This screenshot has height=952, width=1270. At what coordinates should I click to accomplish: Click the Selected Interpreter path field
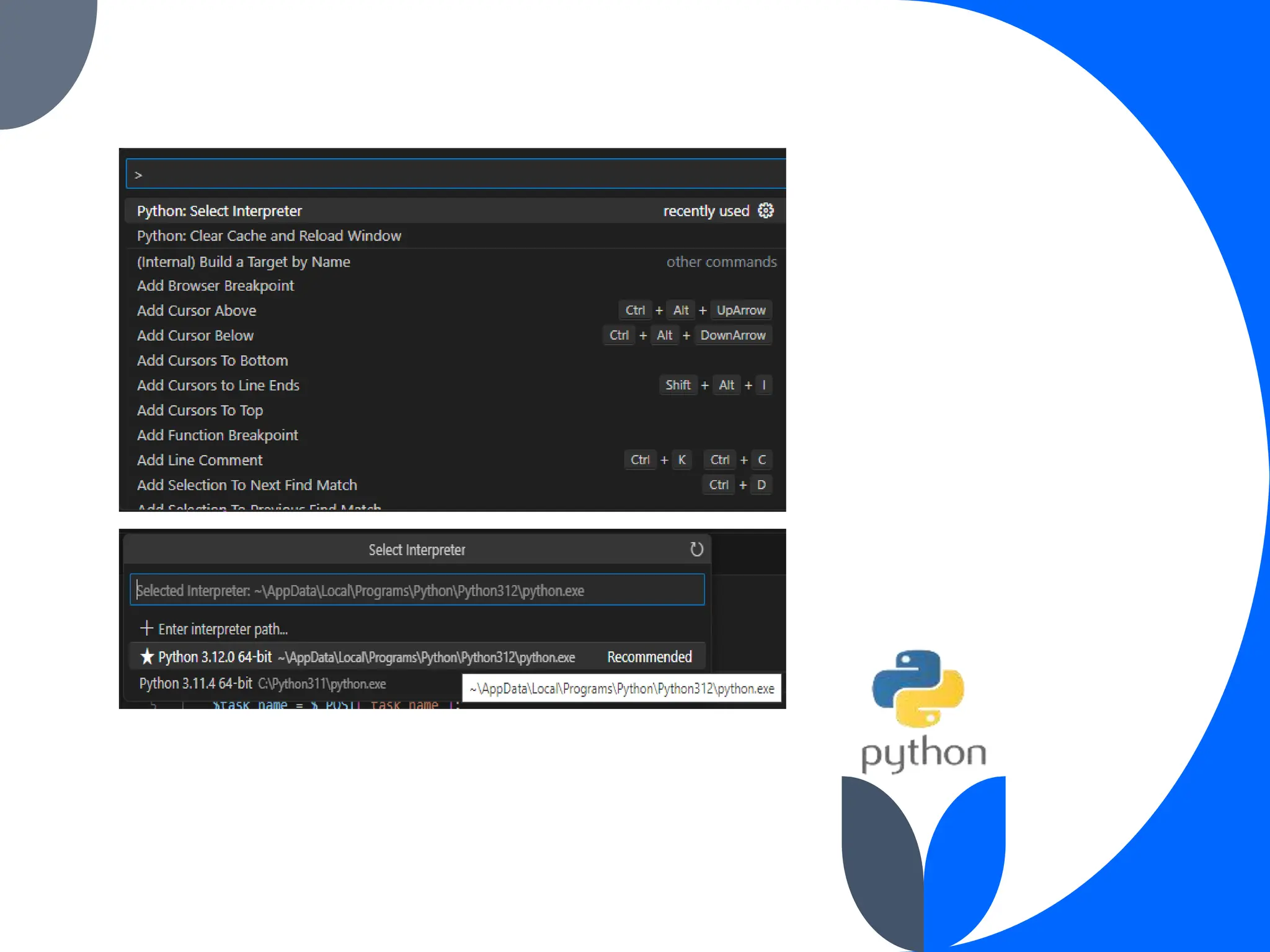(x=417, y=590)
